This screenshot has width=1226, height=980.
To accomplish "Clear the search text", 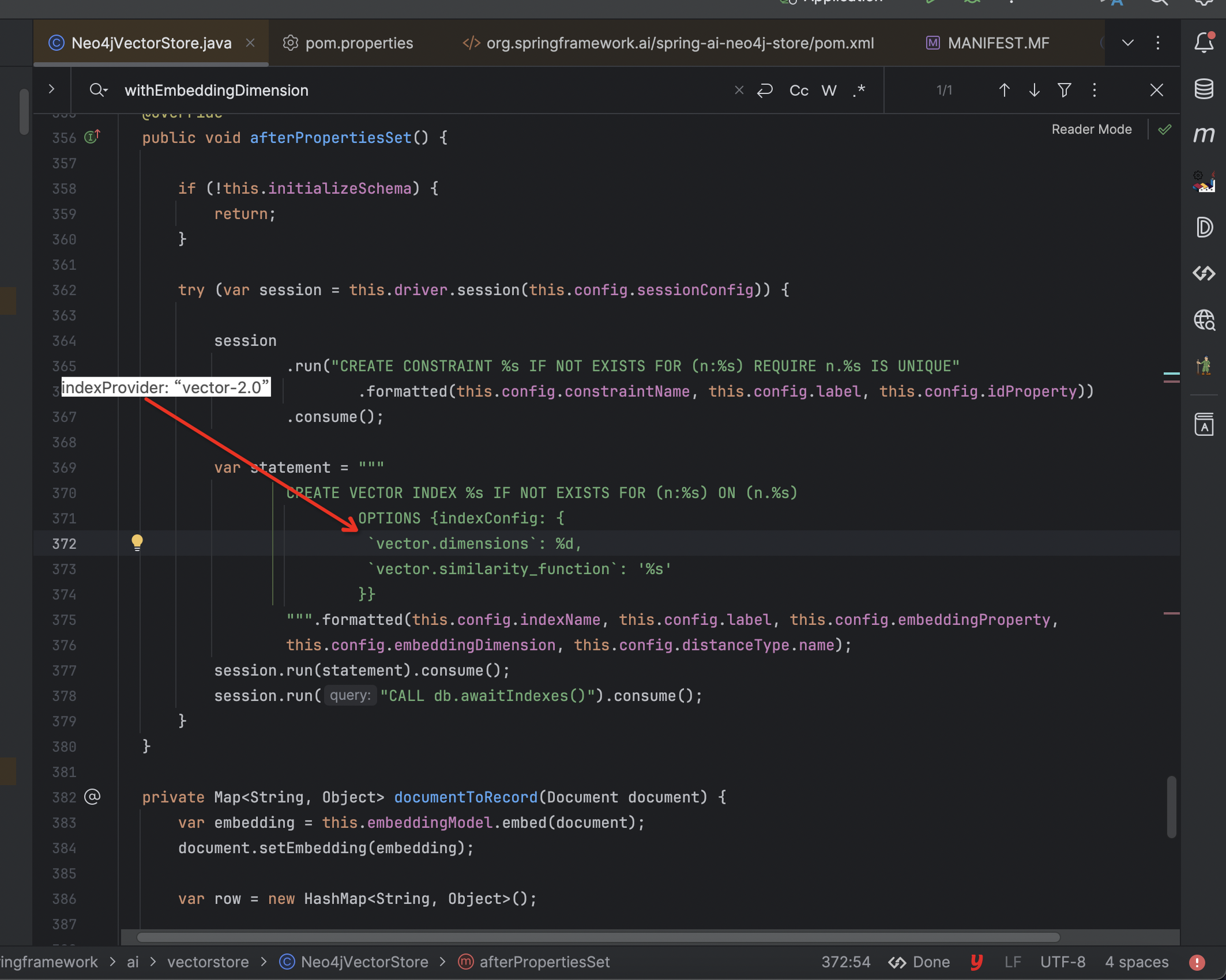I will 739,91.
